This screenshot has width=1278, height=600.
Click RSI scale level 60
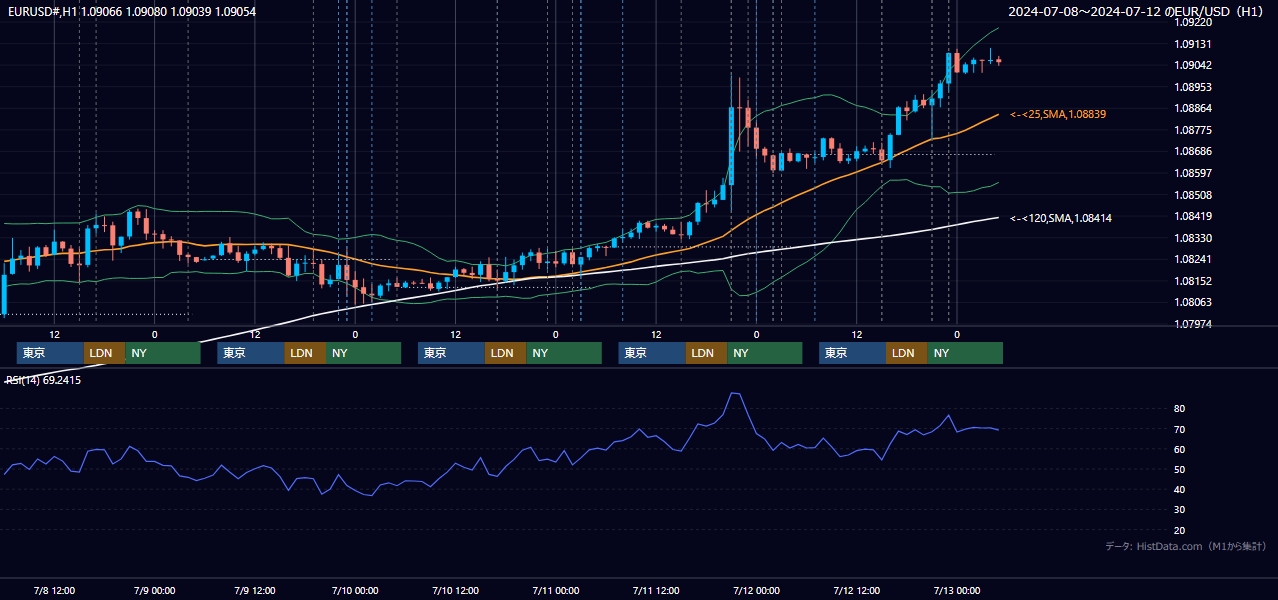tap(1179, 449)
